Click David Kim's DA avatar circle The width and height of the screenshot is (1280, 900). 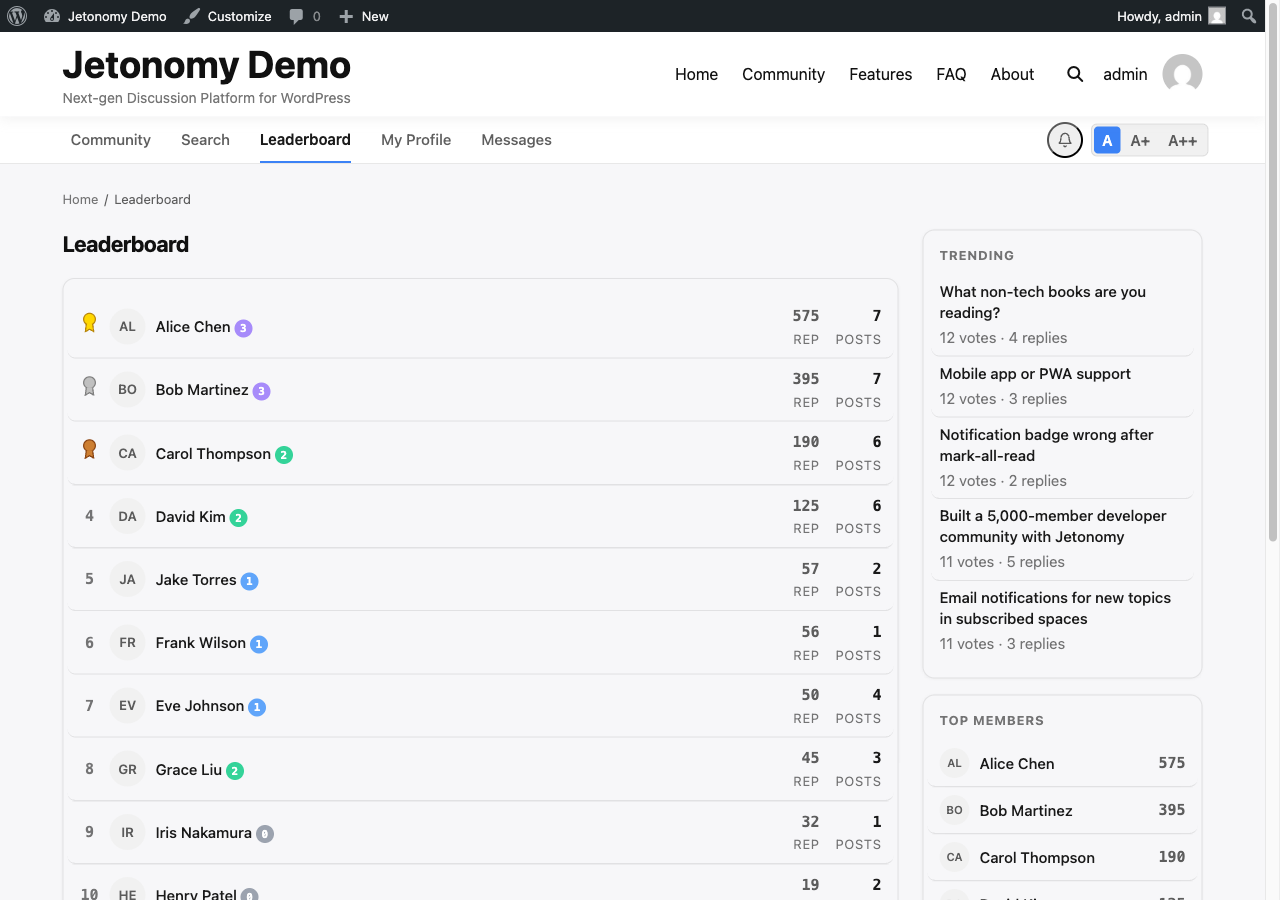click(127, 516)
